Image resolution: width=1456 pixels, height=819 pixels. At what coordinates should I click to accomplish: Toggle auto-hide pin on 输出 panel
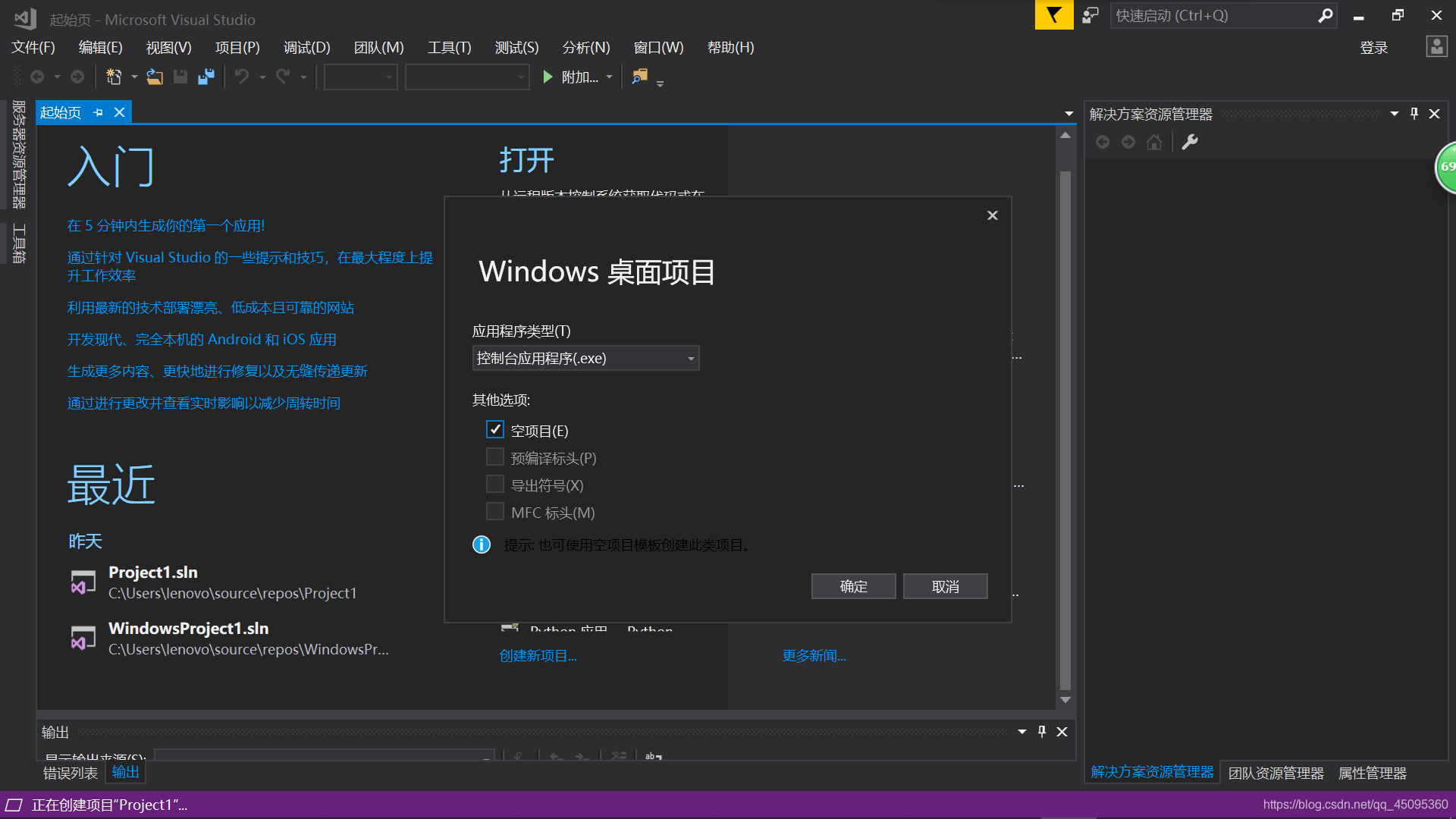click(x=1042, y=732)
